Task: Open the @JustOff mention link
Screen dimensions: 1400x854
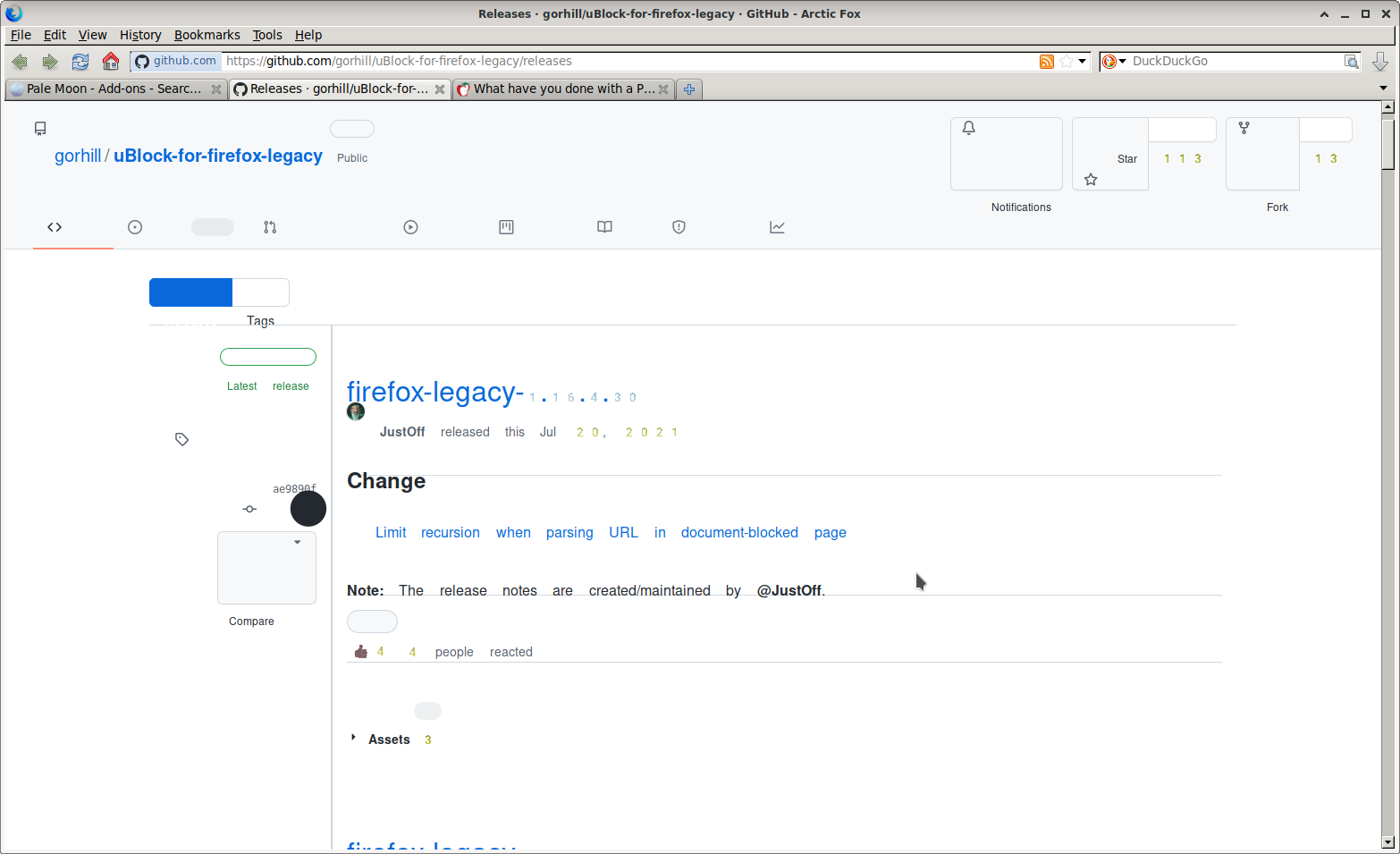Action: (x=789, y=590)
